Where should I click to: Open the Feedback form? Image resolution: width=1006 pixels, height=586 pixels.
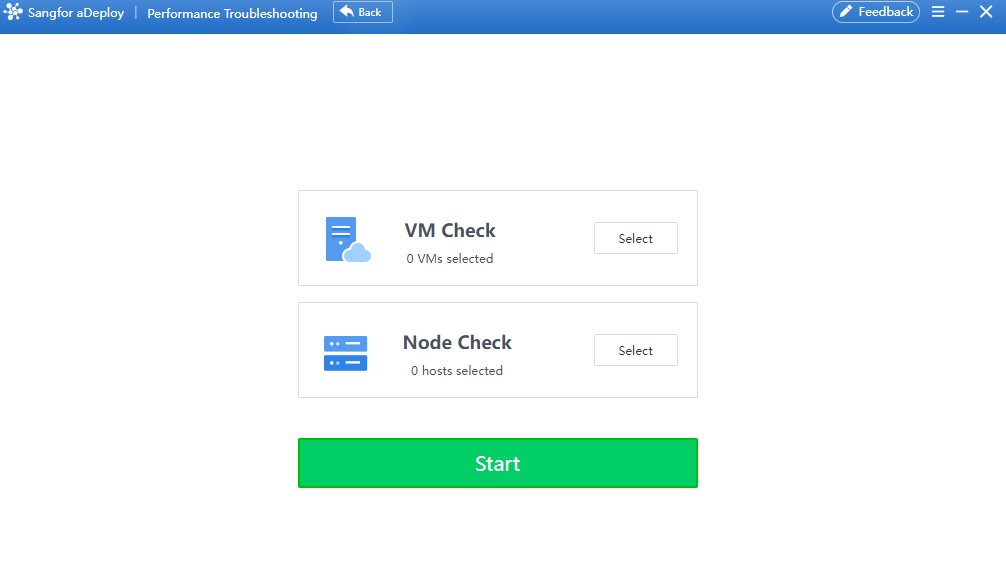(x=876, y=12)
